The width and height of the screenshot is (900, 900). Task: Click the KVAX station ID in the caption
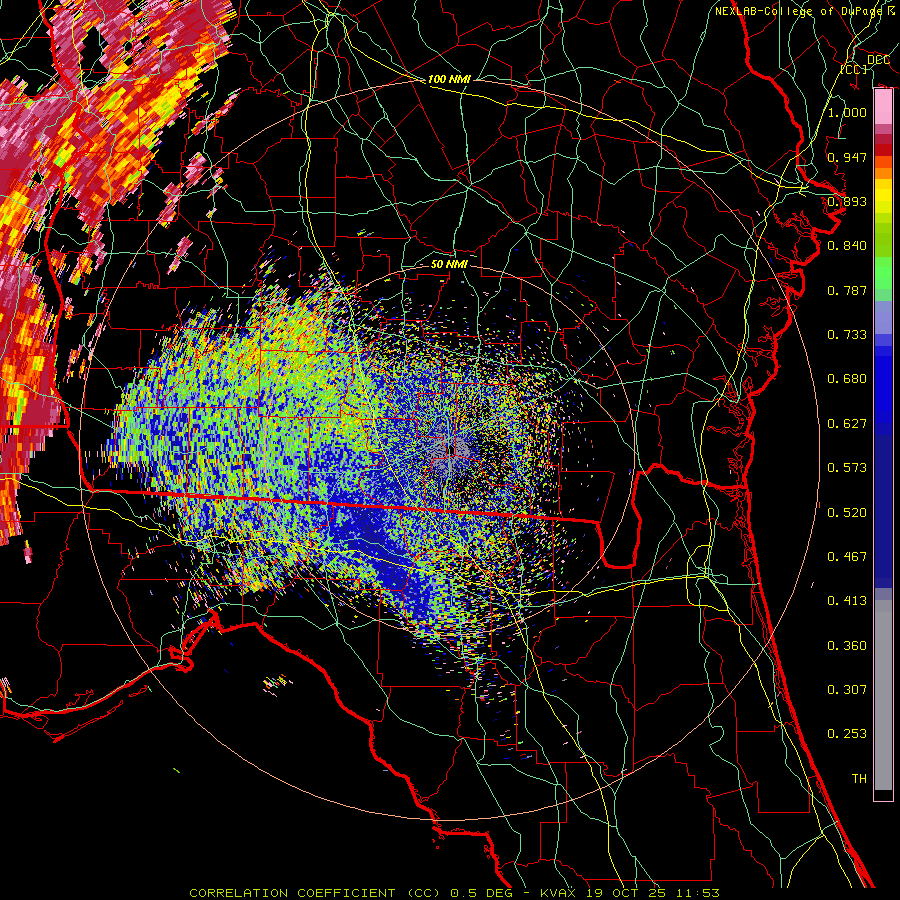[x=559, y=893]
